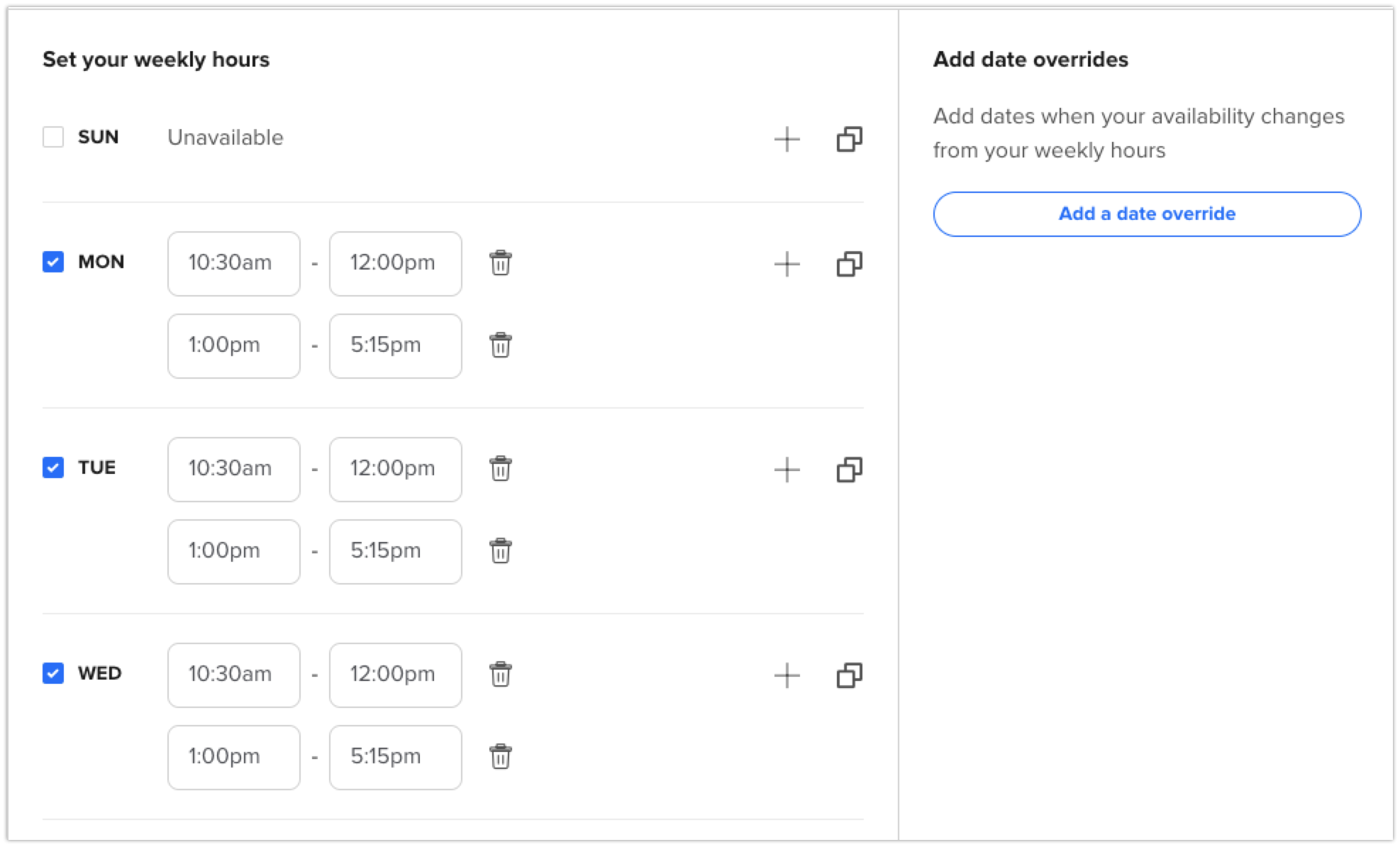Copy Tuesday's times to other days

click(849, 470)
